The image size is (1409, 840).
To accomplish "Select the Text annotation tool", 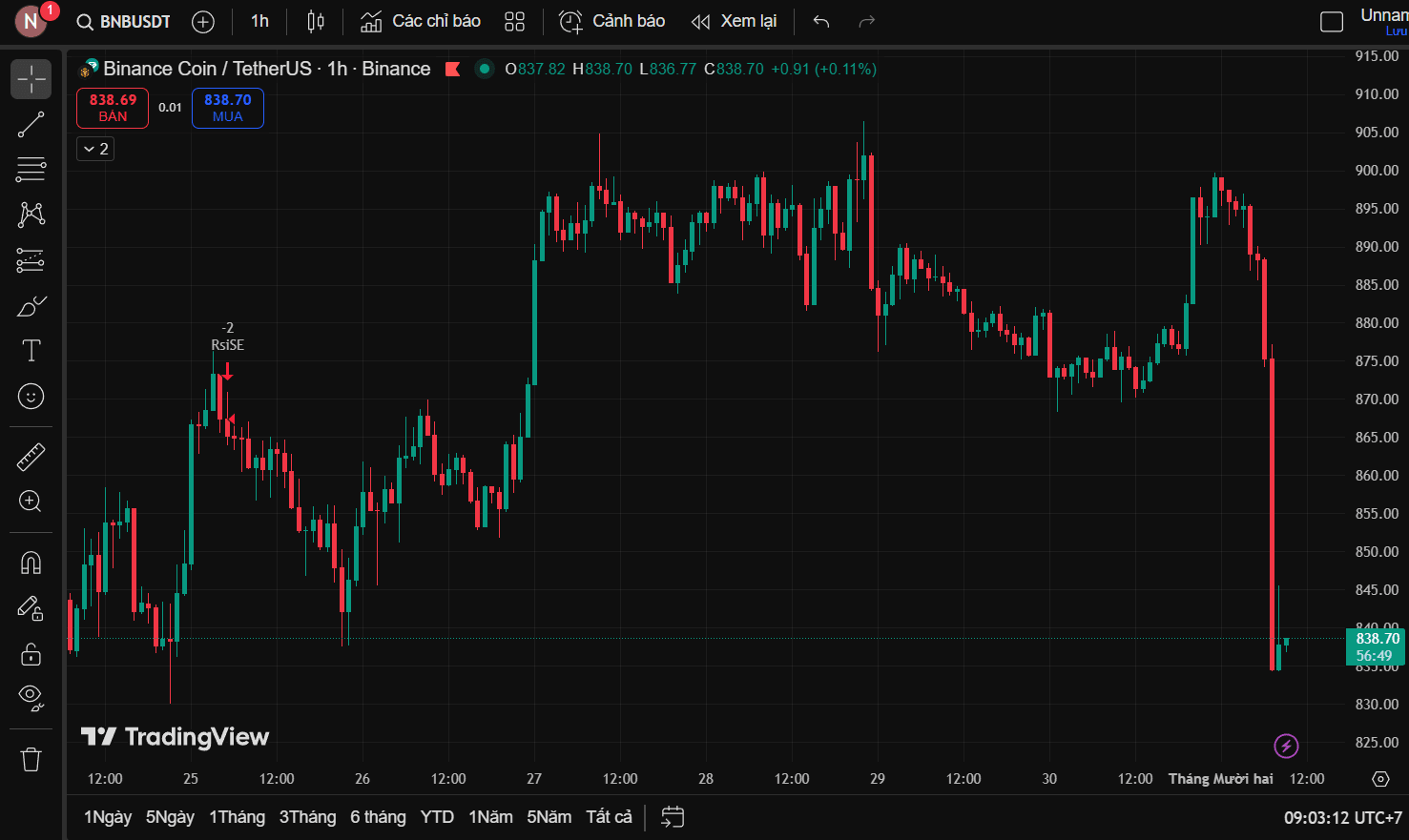I will [31, 351].
